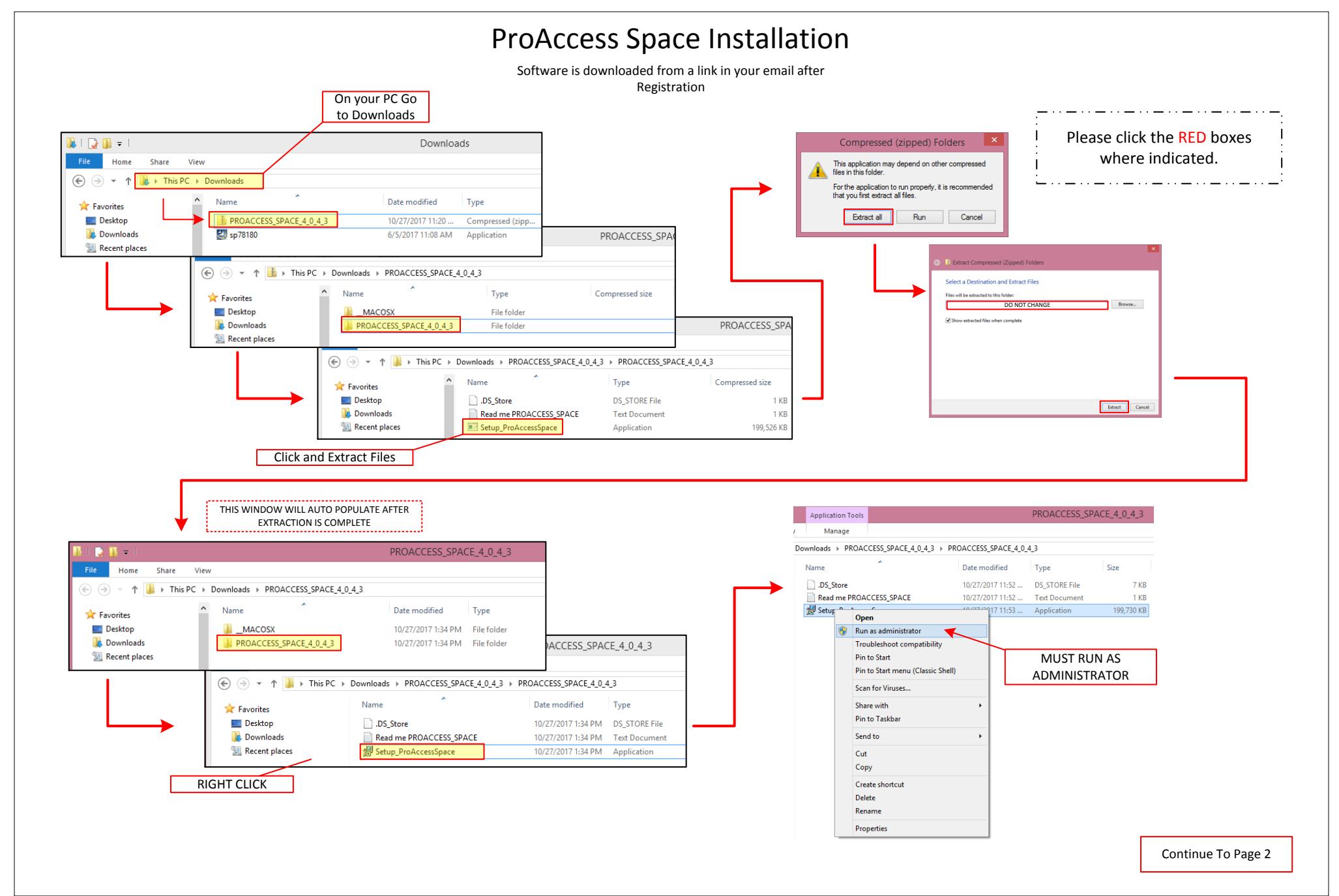This screenshot has width=1339, height=896.
Task: Click Run button in Compressed Folders dialog
Action: (x=919, y=217)
